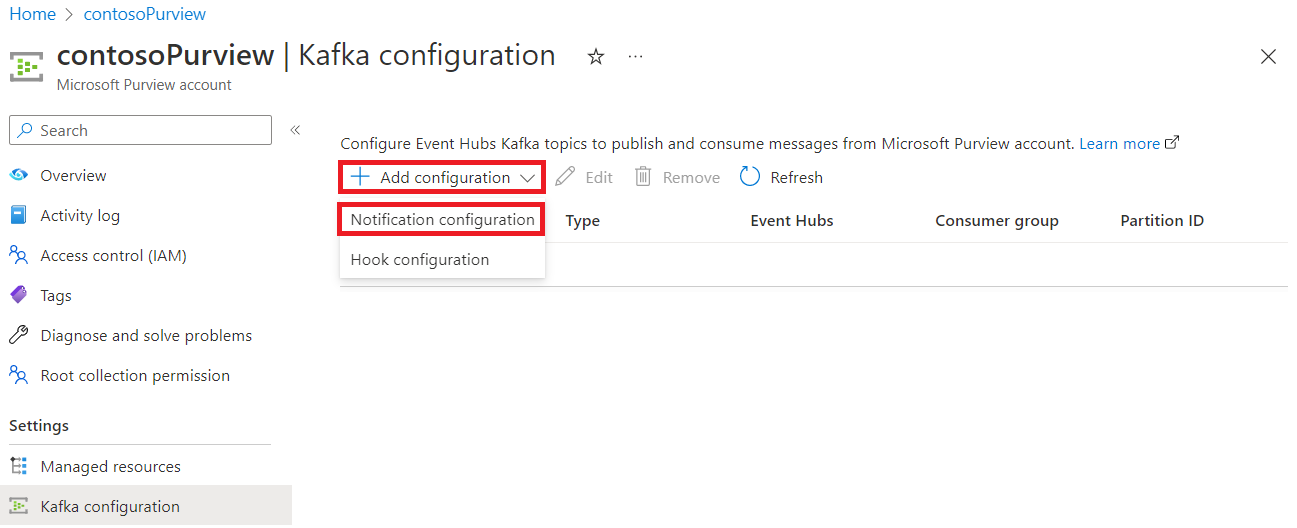The image size is (1297, 528).
Task: Click the Managed resources icon
Action: [x=19, y=466]
